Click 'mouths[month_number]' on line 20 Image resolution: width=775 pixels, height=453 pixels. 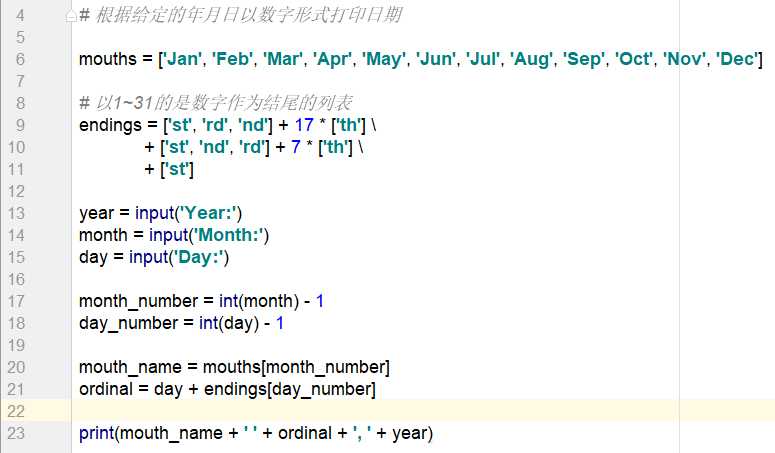[296, 368]
